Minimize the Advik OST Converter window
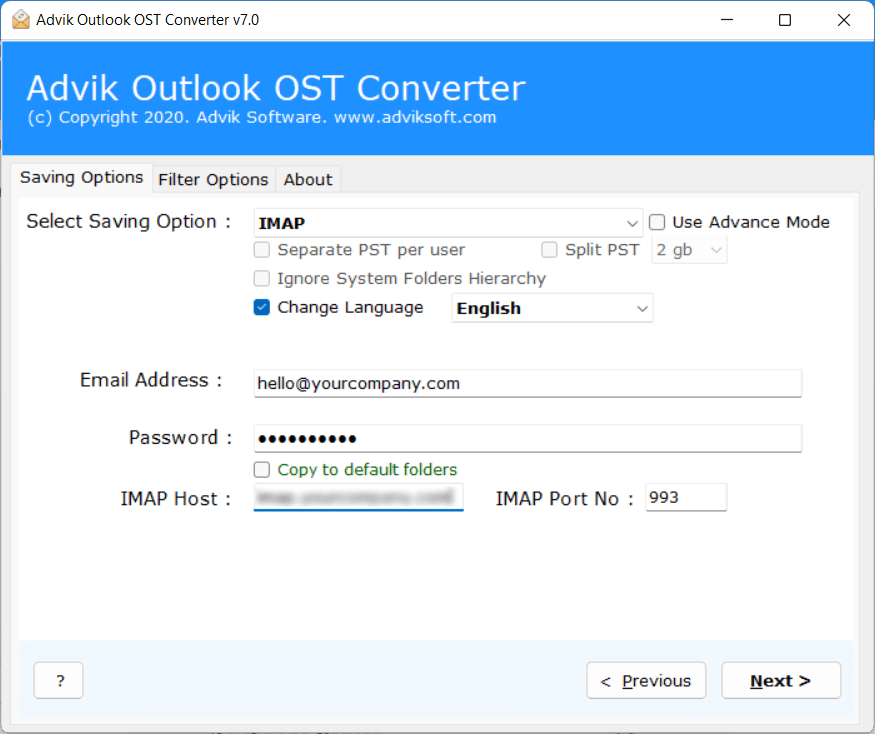The height and width of the screenshot is (734, 875). (727, 20)
